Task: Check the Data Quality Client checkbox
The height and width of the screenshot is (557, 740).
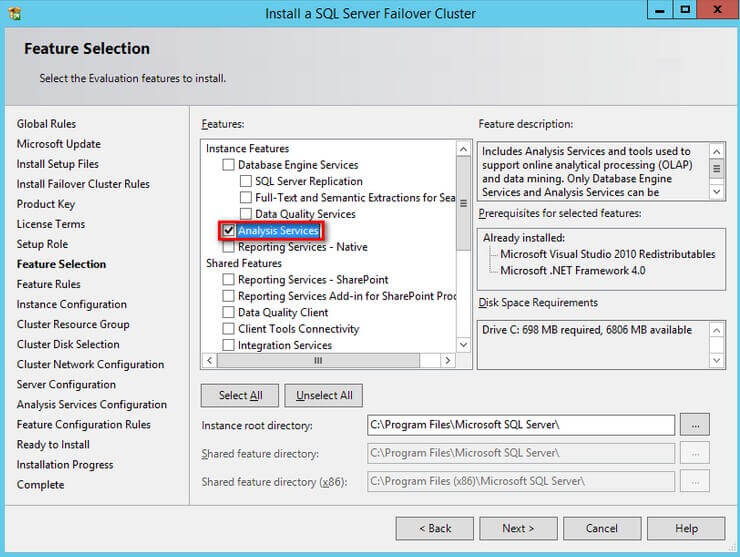Action: [x=228, y=312]
